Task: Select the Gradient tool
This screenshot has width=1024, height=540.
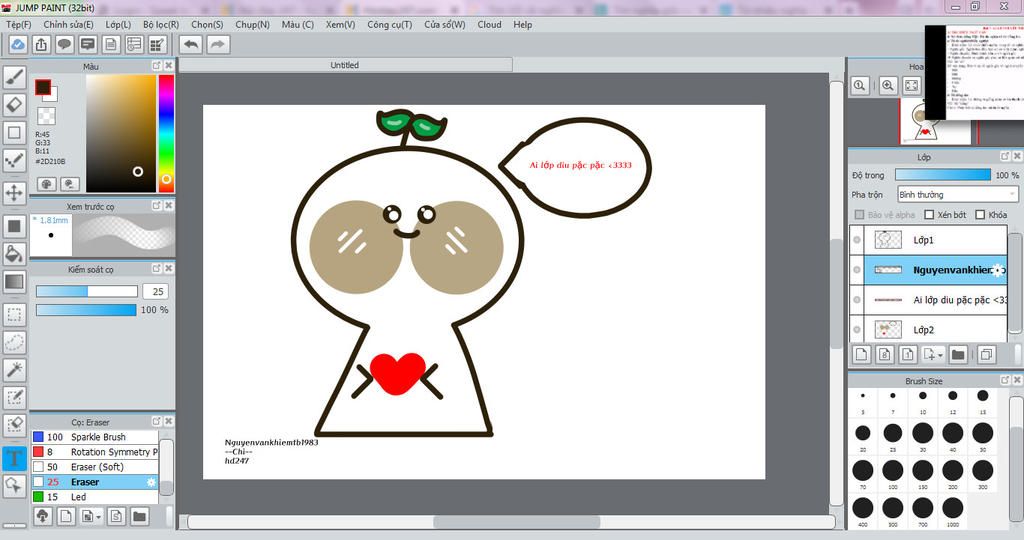Action: (x=14, y=282)
